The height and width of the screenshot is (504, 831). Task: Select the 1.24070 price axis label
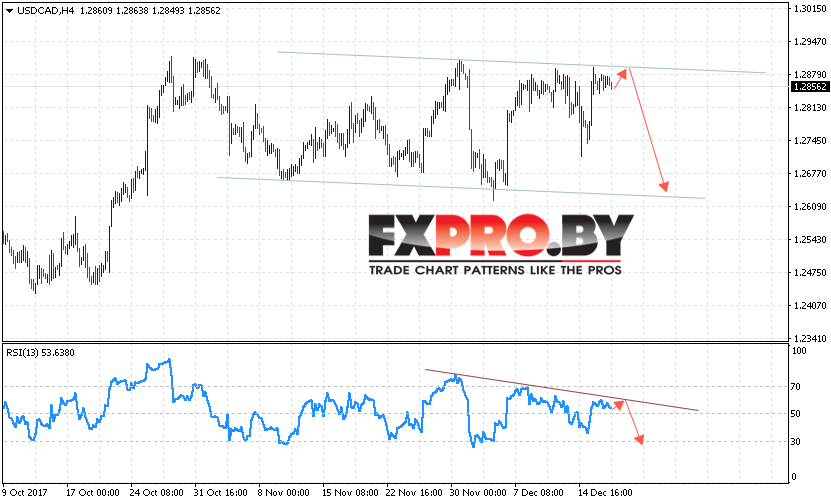(810, 305)
